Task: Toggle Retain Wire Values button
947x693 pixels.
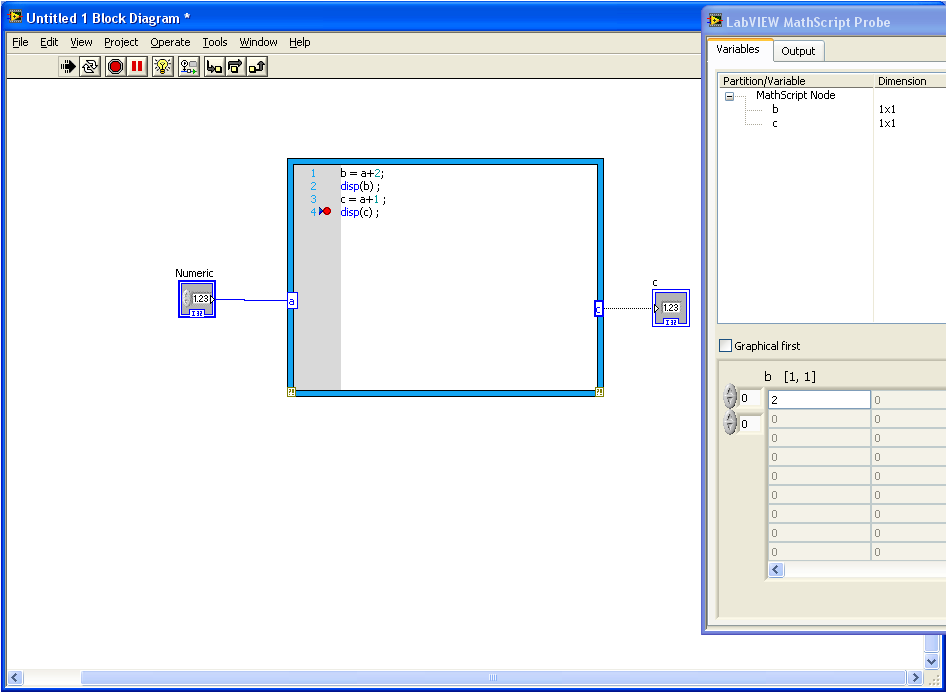Action: (188, 67)
